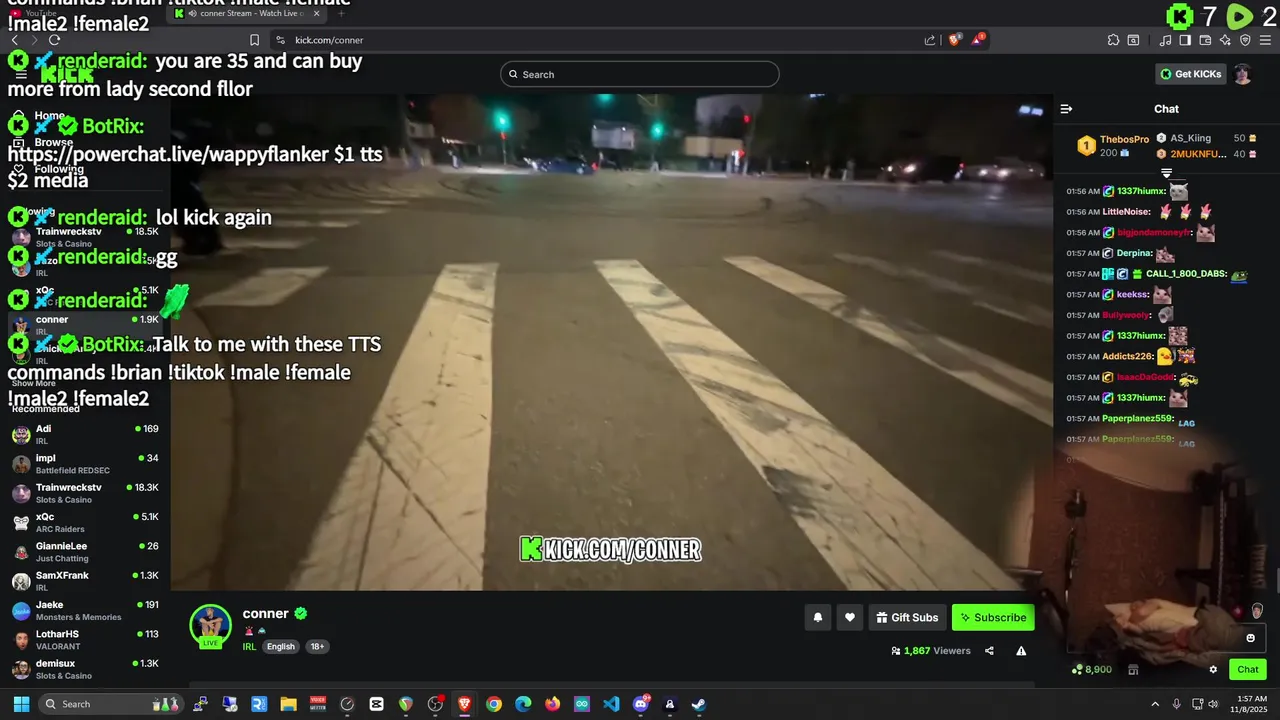Open taskbar volume speaker control
This screenshot has width=1280, height=720.
click(1213, 704)
